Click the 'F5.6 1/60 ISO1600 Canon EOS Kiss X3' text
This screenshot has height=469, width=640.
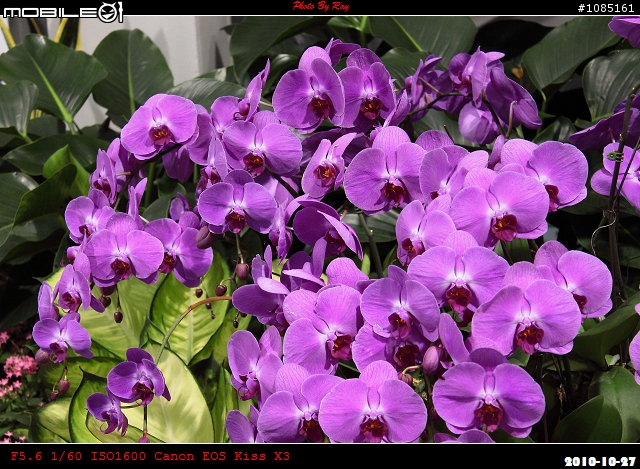tap(150, 456)
